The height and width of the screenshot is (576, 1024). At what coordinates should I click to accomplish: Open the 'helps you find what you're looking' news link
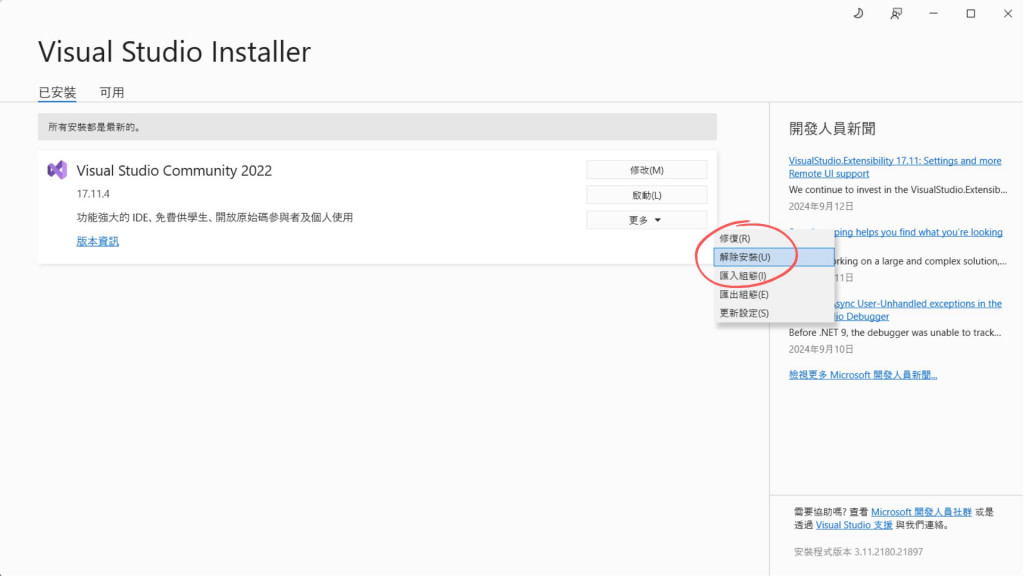tap(918, 232)
